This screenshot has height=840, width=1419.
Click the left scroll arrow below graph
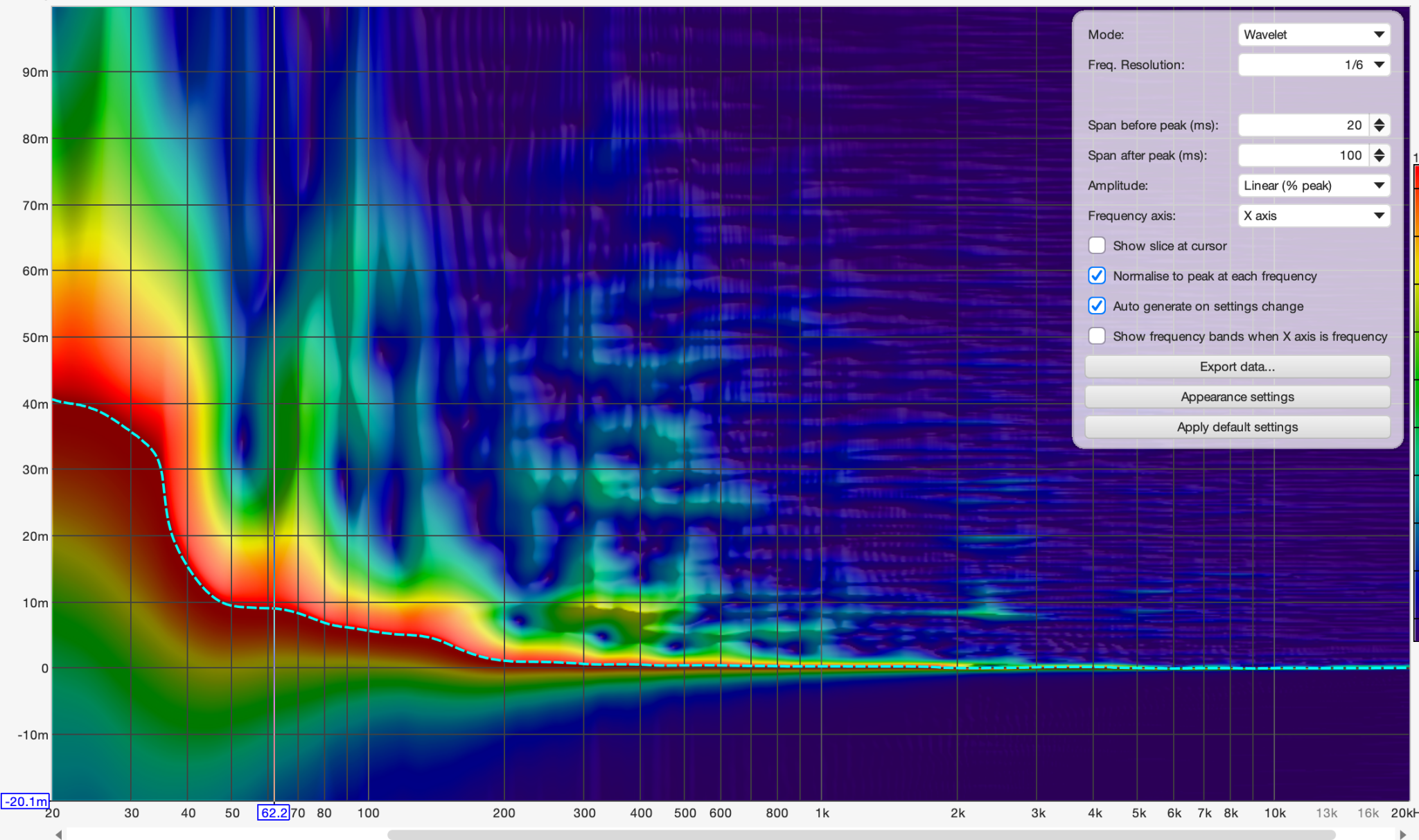(x=59, y=834)
